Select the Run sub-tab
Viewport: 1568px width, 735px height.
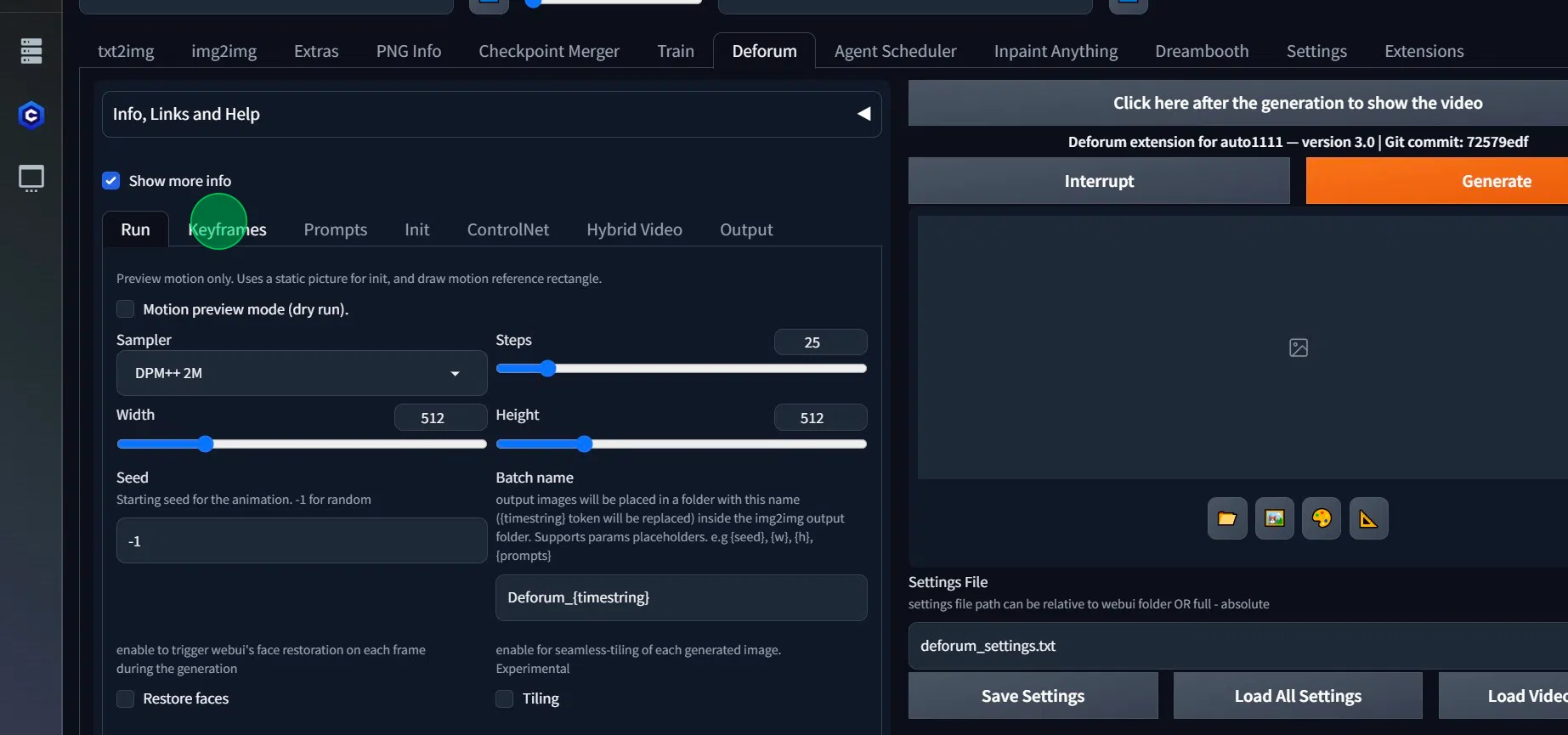click(135, 229)
